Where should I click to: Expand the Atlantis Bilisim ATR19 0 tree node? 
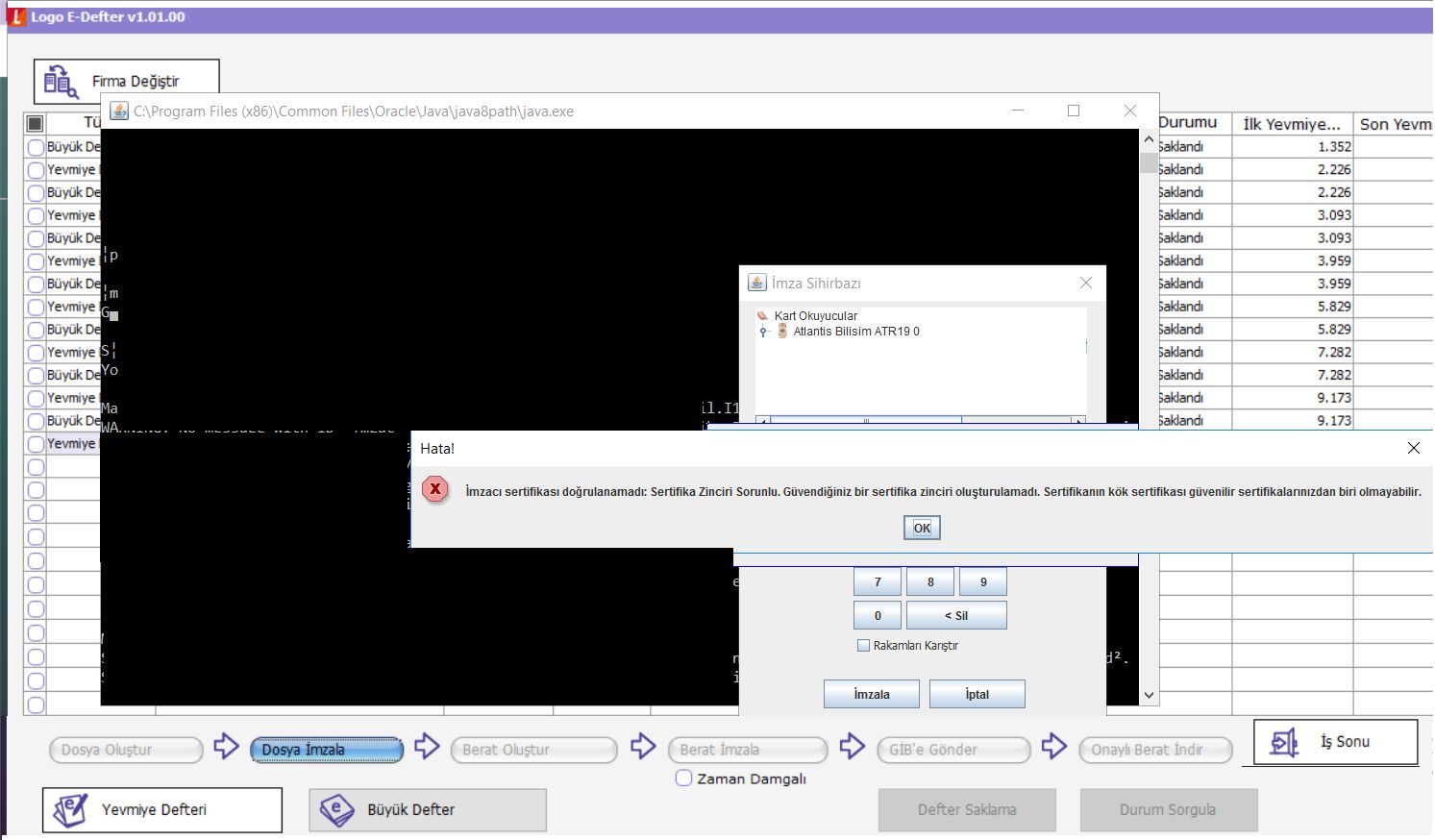pos(764,332)
